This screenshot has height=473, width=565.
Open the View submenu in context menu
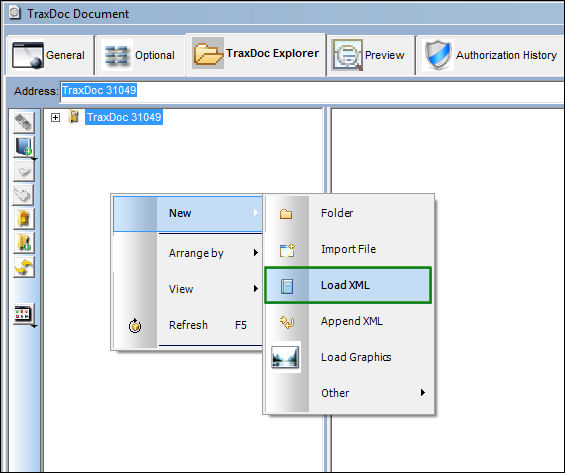tap(188, 289)
